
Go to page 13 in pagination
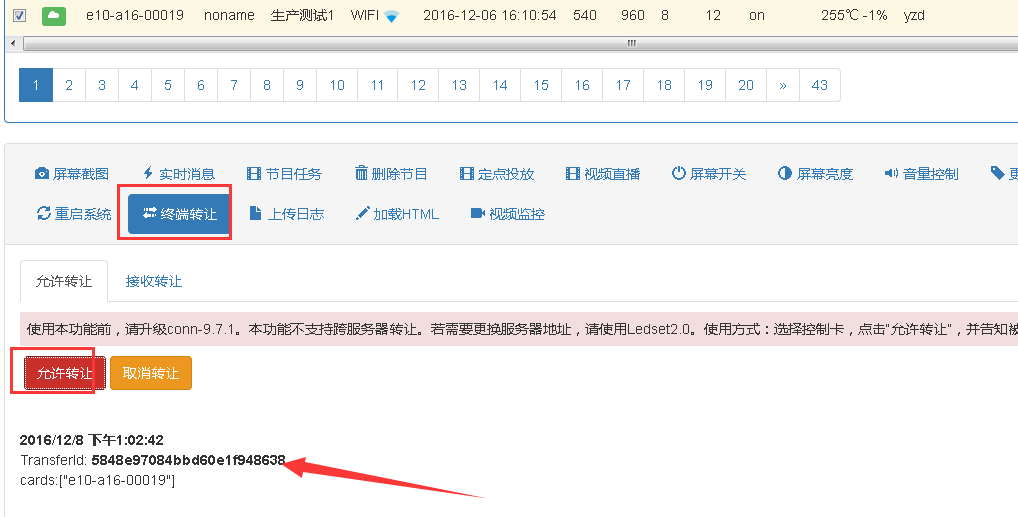click(459, 85)
